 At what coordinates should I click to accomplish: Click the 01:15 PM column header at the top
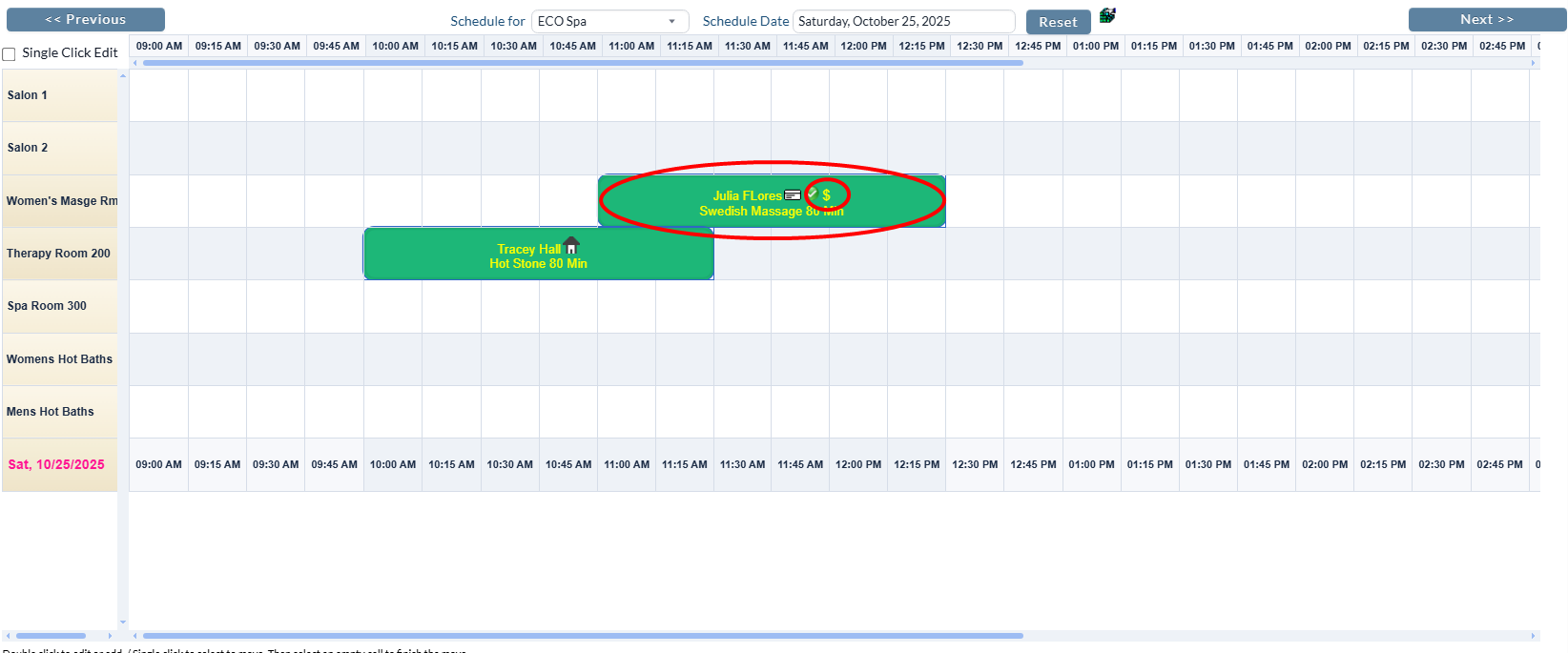click(1154, 46)
